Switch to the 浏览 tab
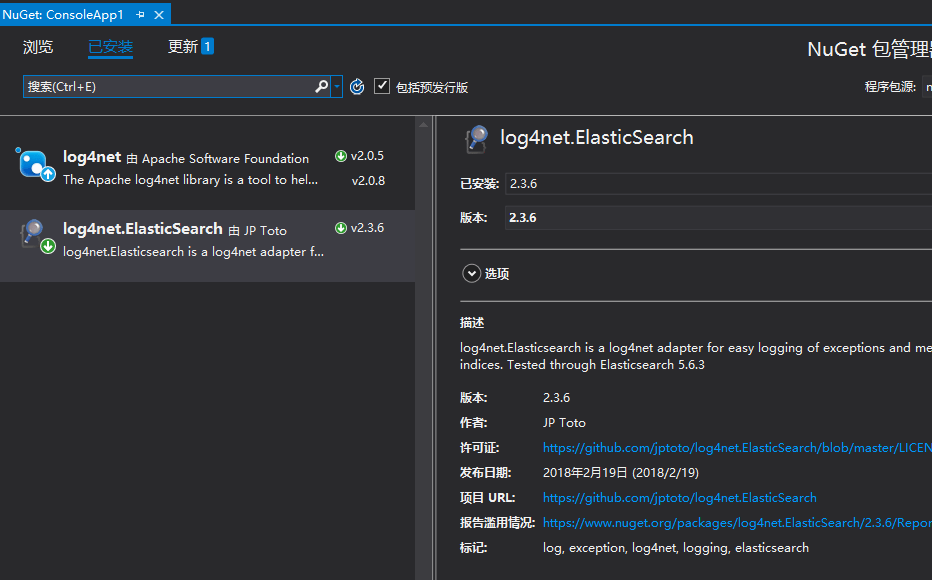The width and height of the screenshot is (932, 580). (37, 46)
